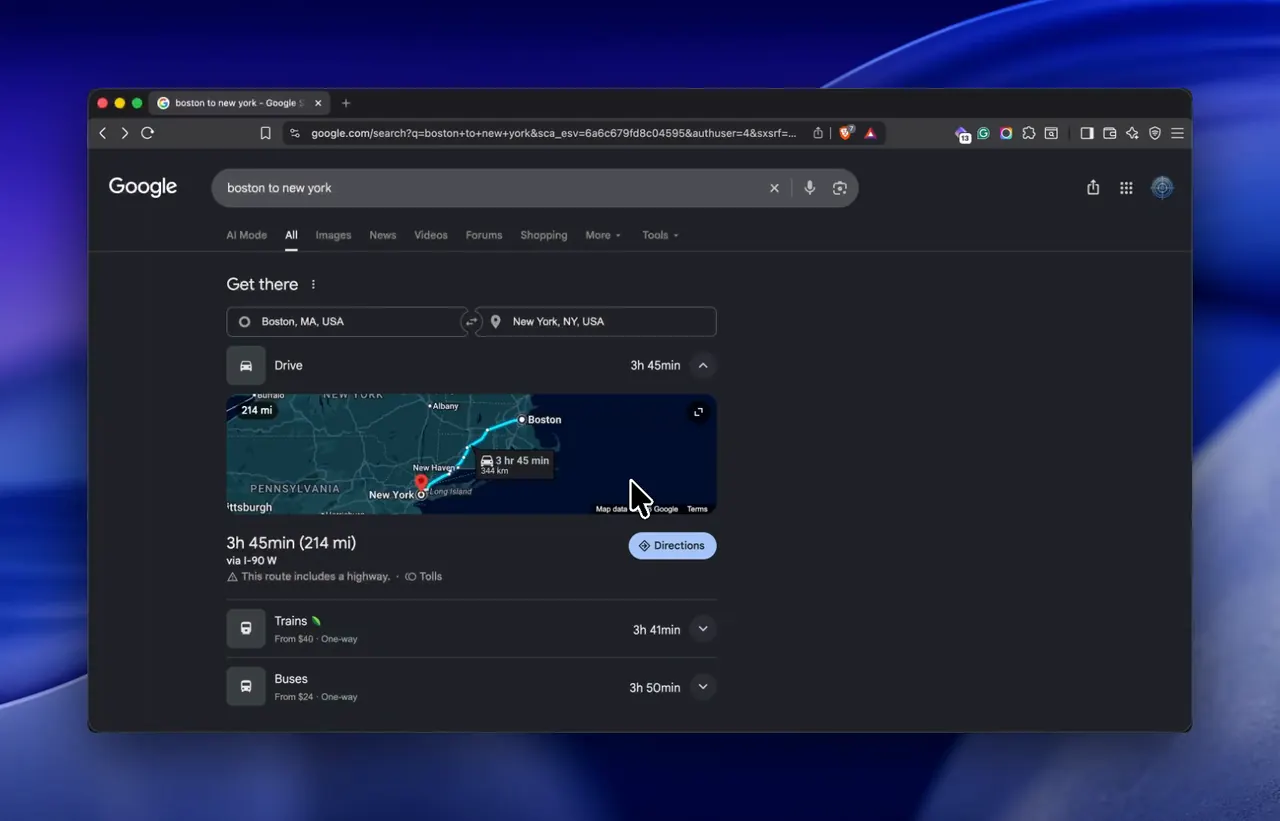Switch to the AI Mode tab
The height and width of the screenshot is (821, 1280).
[246, 235]
